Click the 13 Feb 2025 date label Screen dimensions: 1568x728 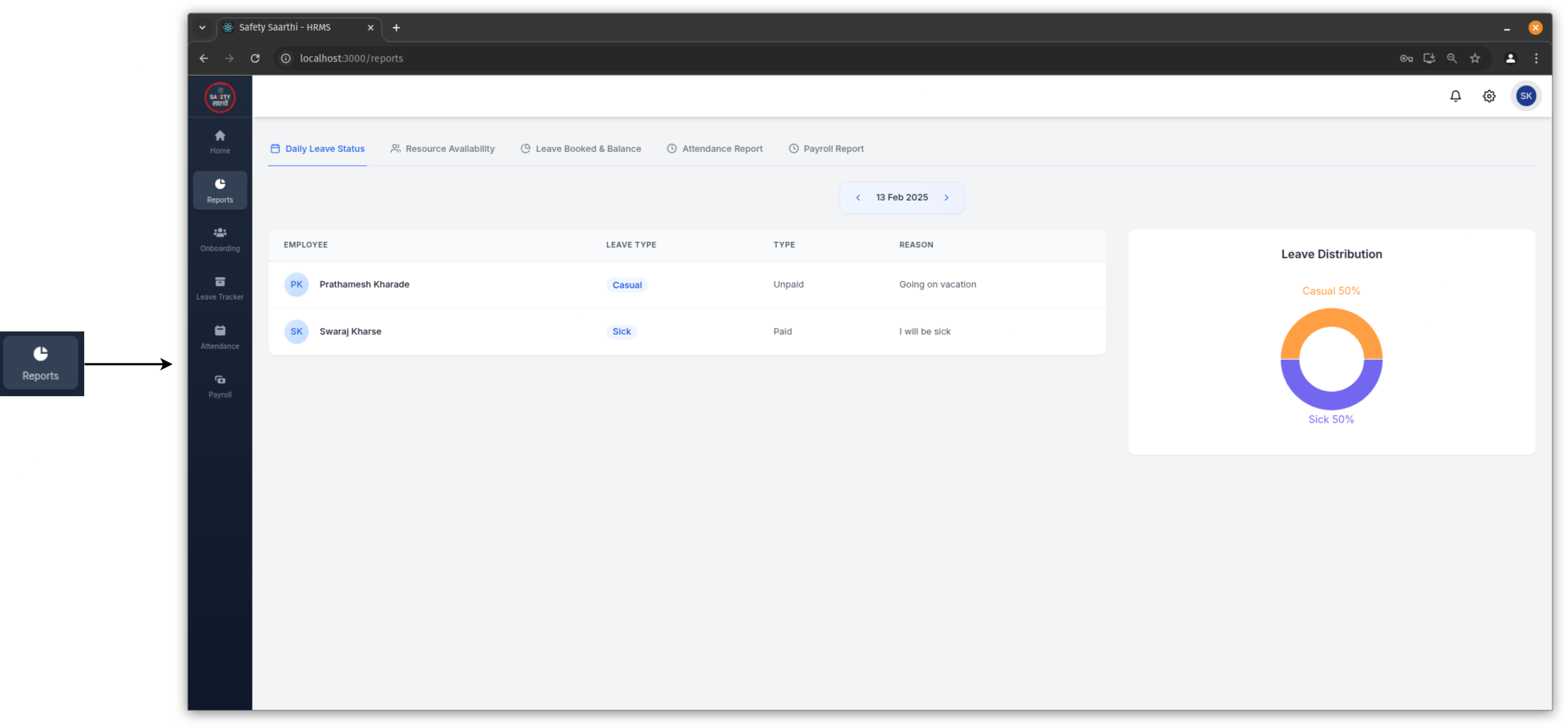[x=902, y=198]
